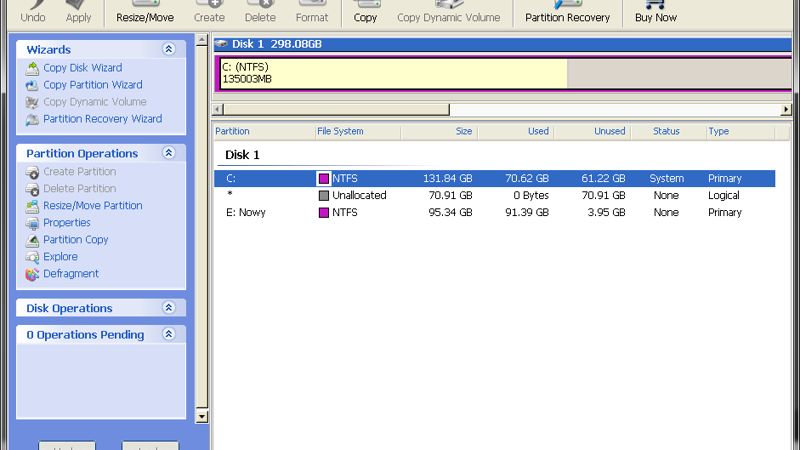800x450 pixels.
Task: Click the C: (NTFS) 135003MB disk map block
Action: click(x=505, y=73)
